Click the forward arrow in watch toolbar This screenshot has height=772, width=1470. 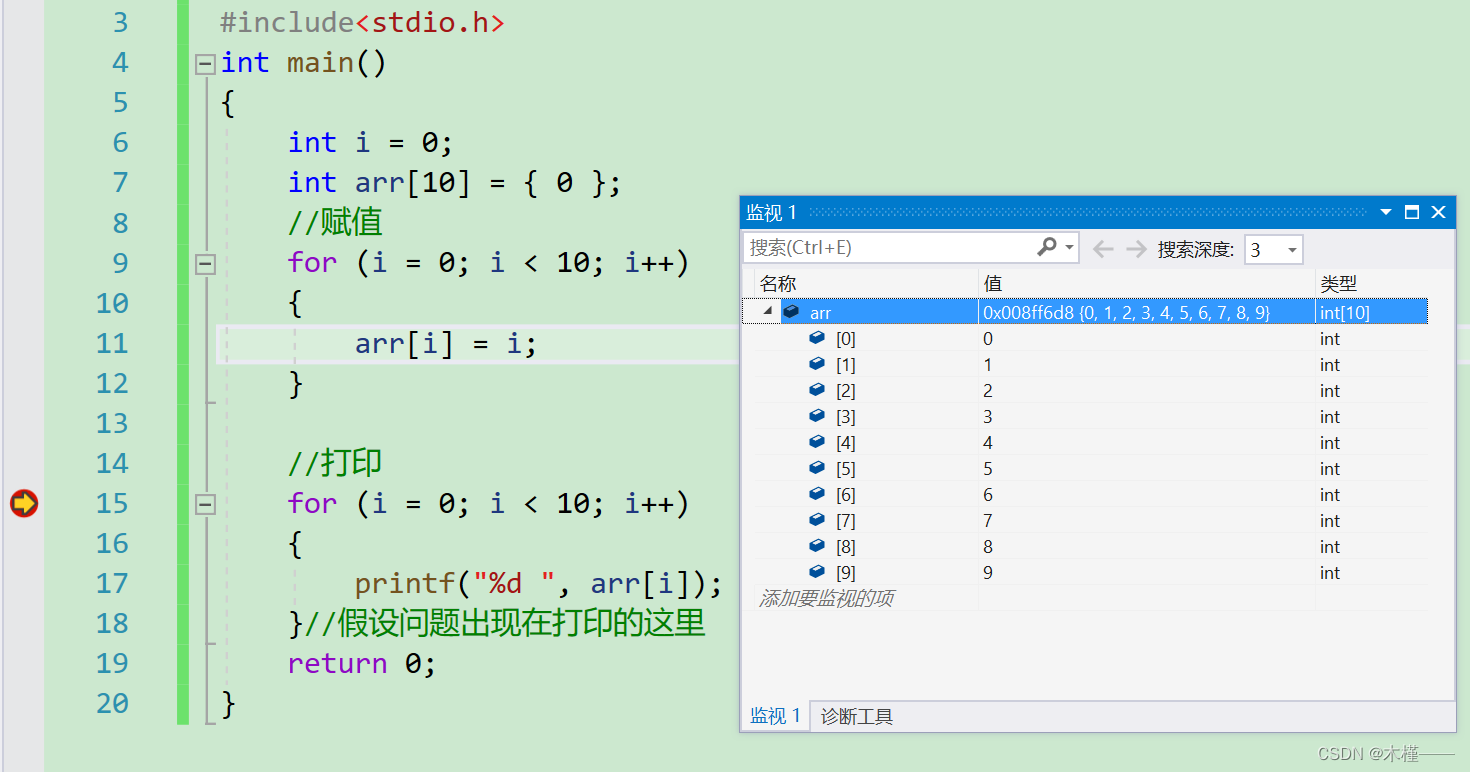(1136, 248)
